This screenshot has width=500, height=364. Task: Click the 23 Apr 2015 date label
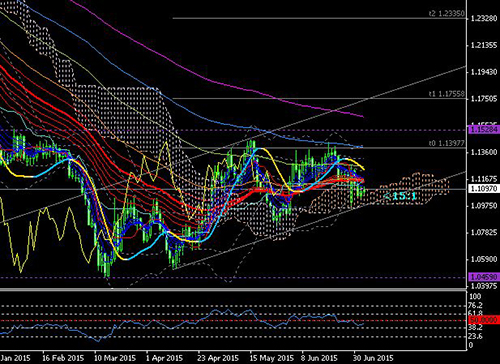tap(218, 358)
